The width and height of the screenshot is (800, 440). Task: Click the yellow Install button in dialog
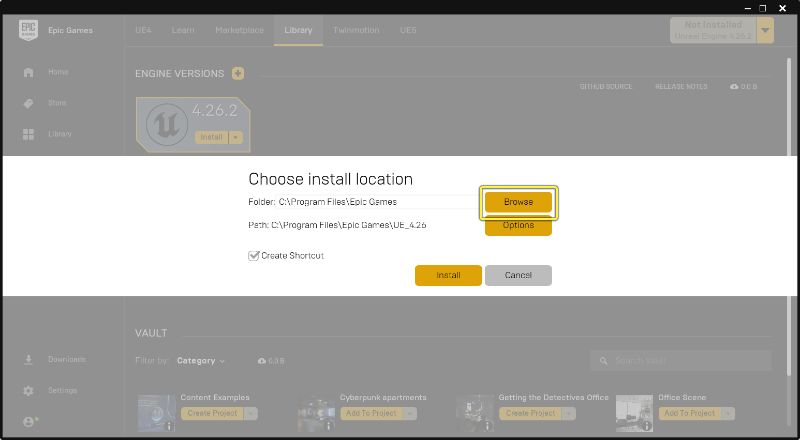point(448,276)
